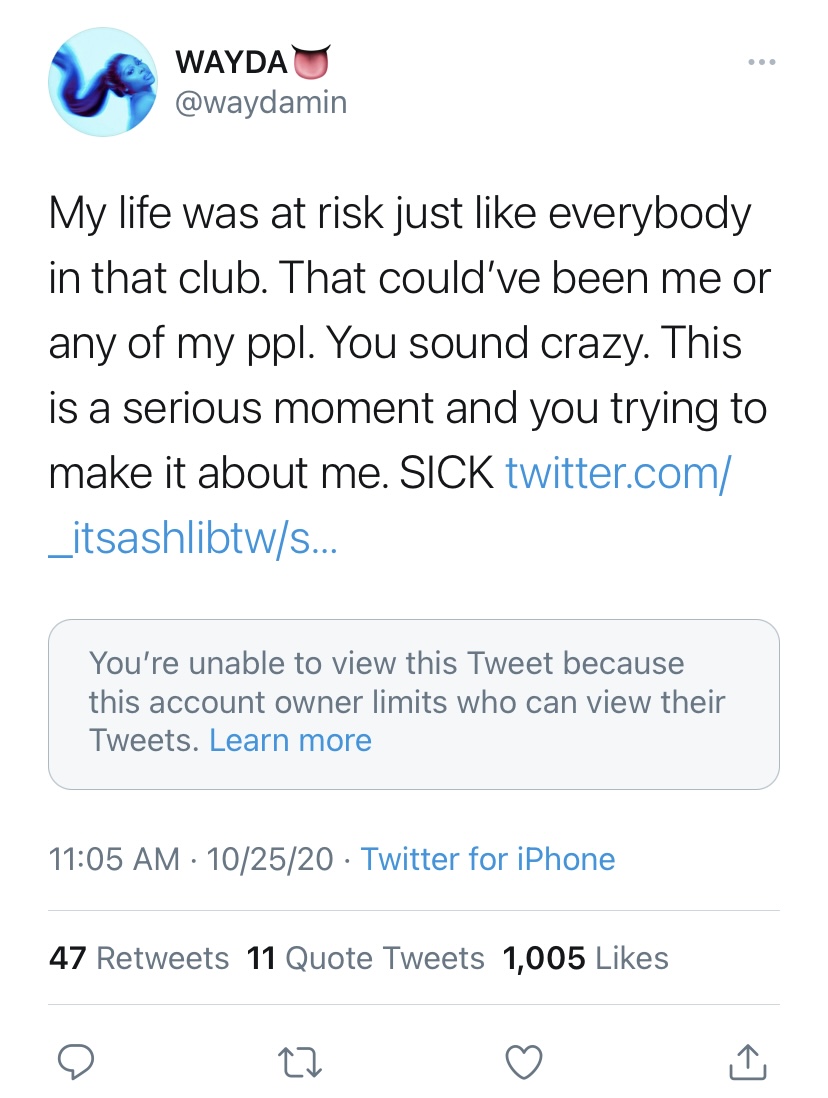Open the more options ellipsis menu

coord(763,62)
